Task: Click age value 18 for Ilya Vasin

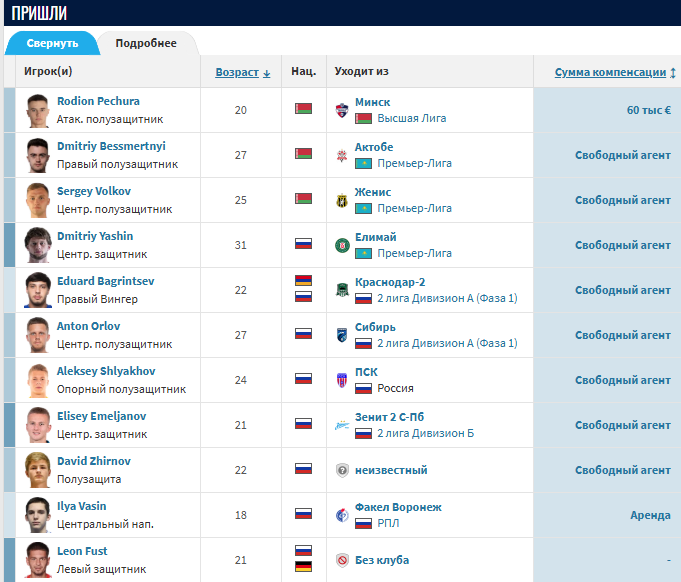Action: pos(241,515)
